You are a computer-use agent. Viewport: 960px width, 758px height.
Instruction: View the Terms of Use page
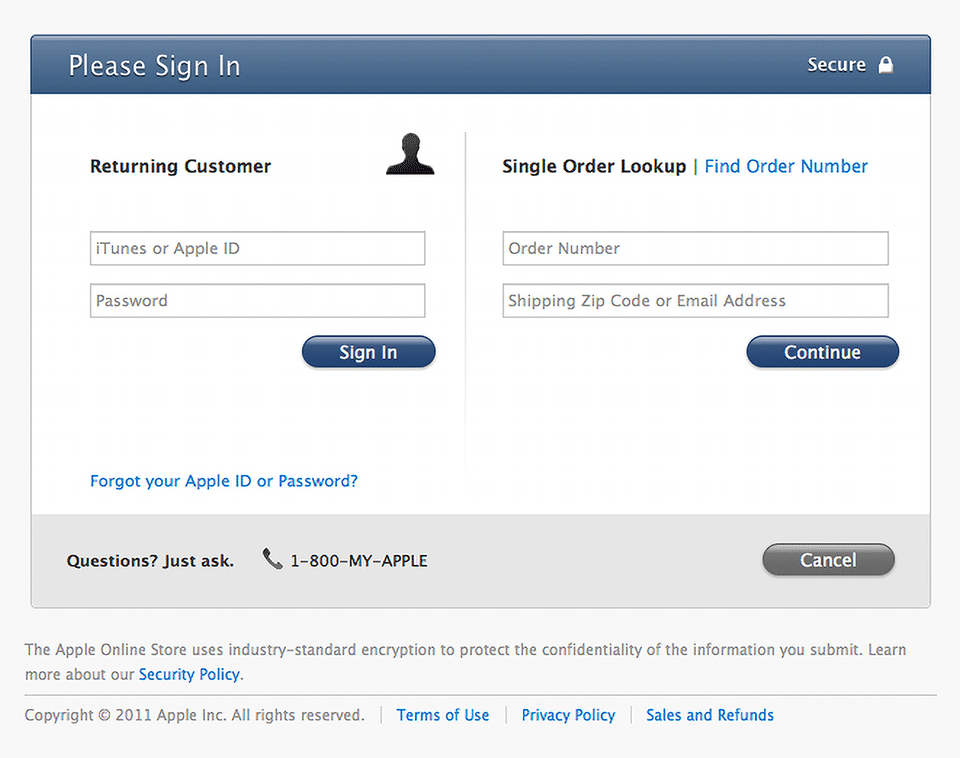(443, 715)
